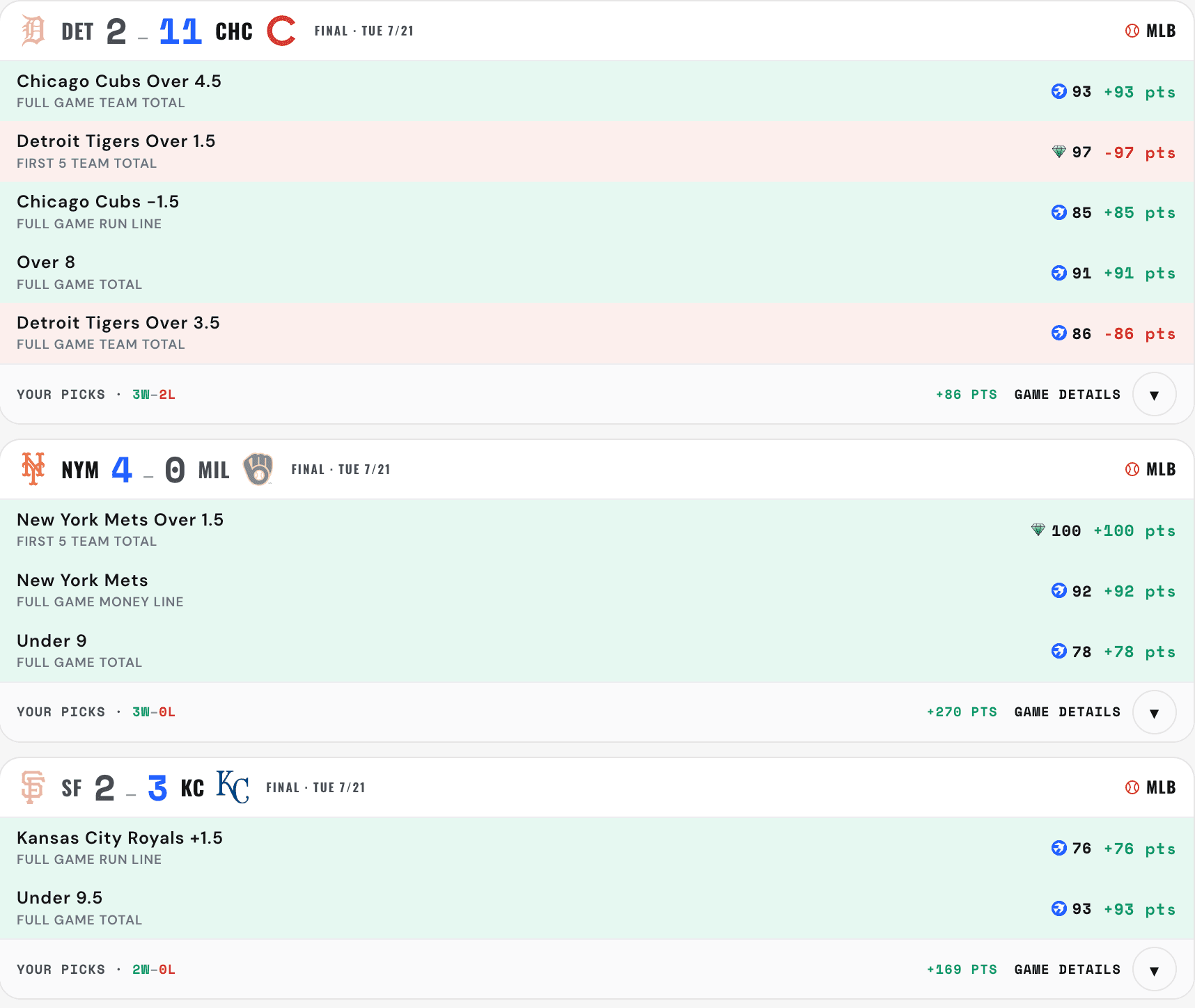Click the GAME DETAILS label in the 2W-0L row
This screenshot has height=1008, width=1195.
[x=1068, y=970]
